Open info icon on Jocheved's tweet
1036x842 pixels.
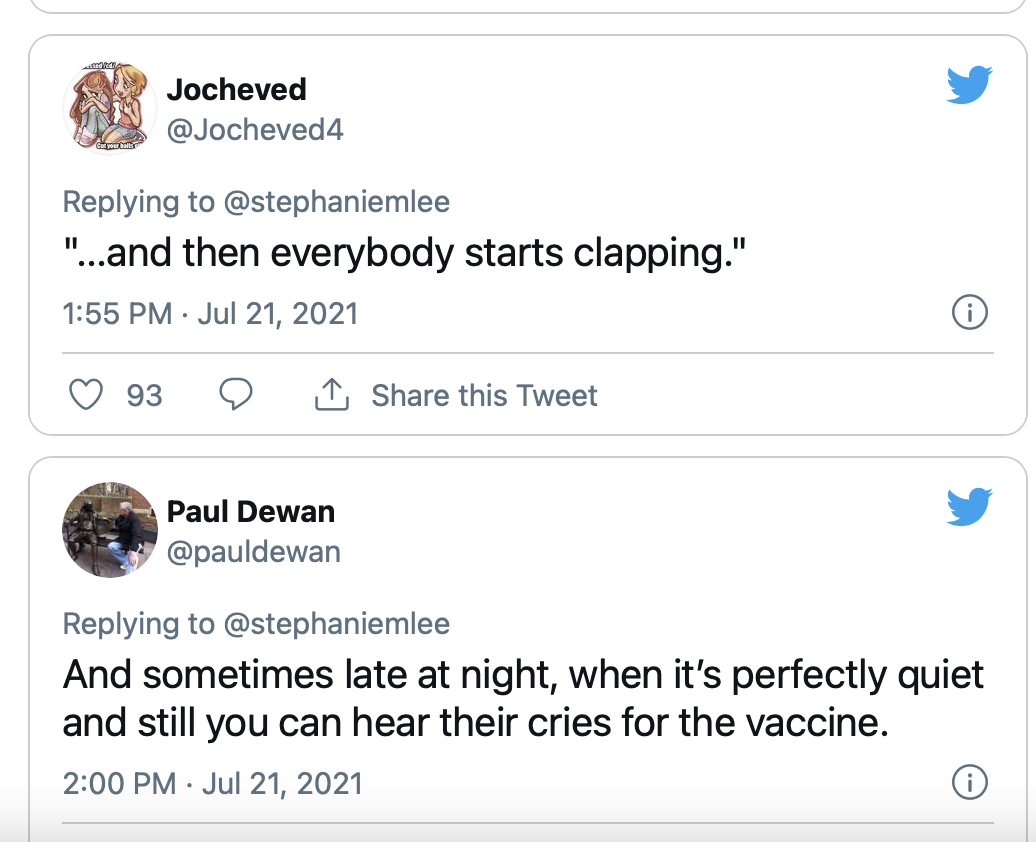[969, 312]
